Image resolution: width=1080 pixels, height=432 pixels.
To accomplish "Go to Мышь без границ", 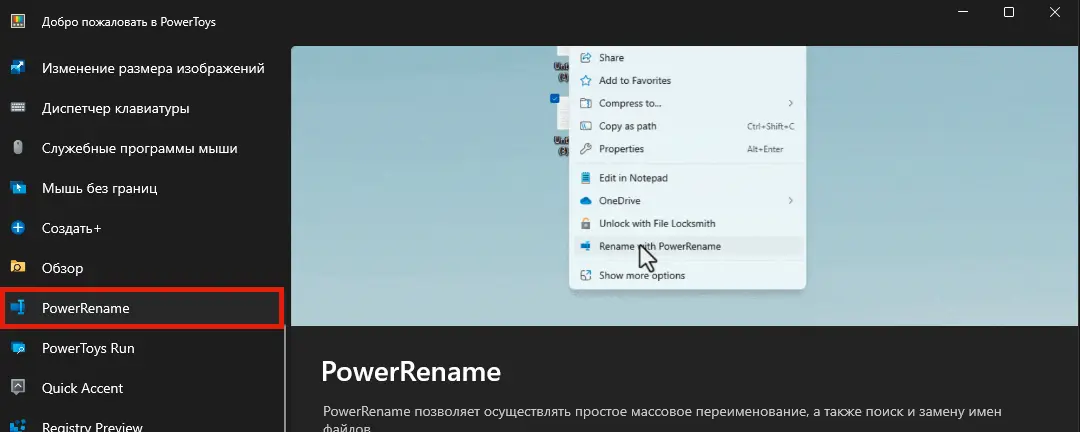I will pyautogui.click(x=99, y=188).
